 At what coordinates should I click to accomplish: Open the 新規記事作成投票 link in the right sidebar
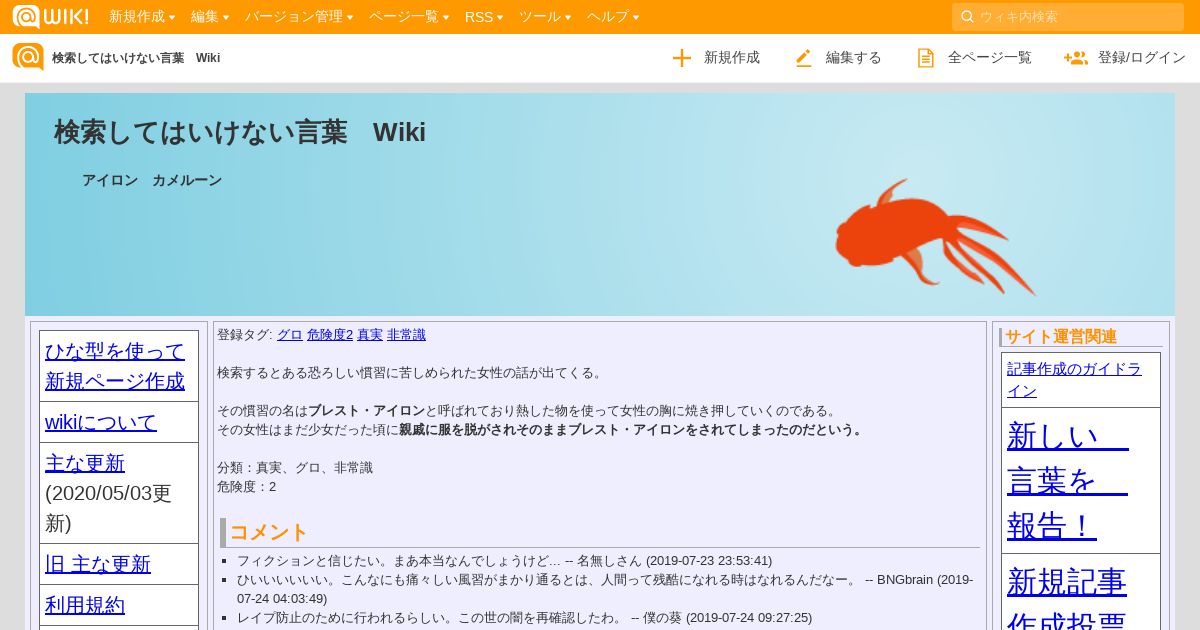(x=1067, y=599)
